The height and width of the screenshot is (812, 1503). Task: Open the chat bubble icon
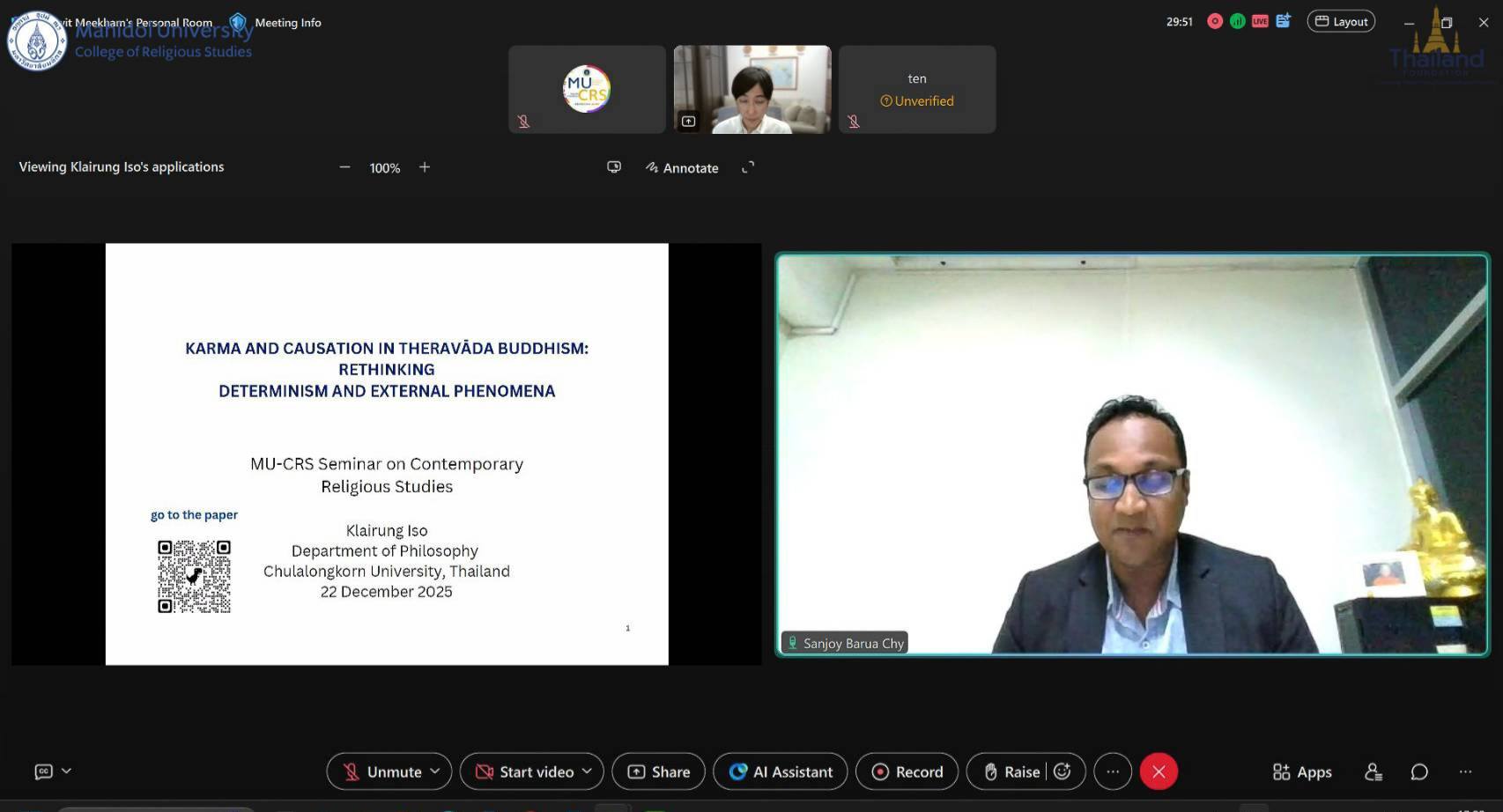[x=1418, y=772]
